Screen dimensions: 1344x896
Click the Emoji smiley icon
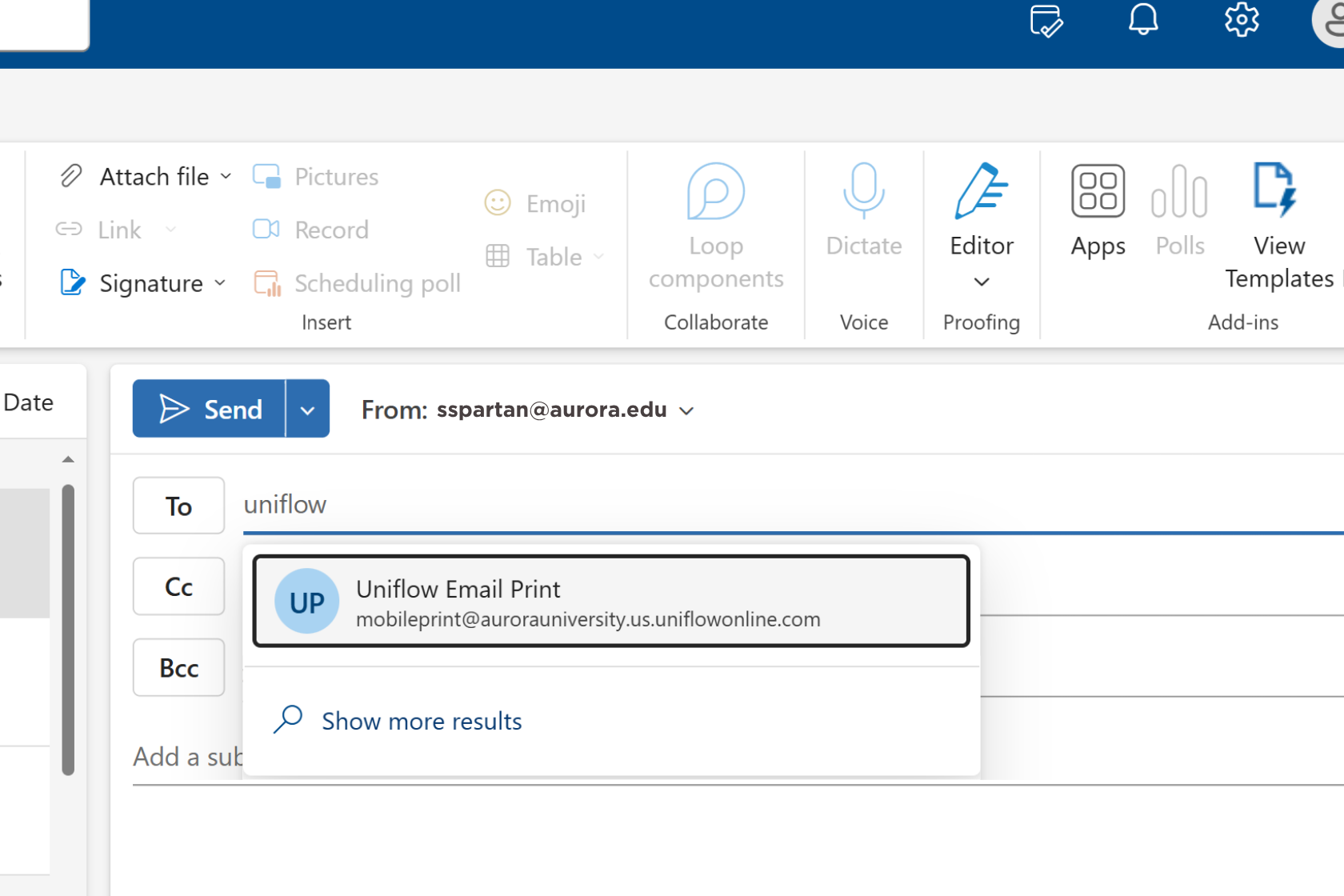point(498,202)
